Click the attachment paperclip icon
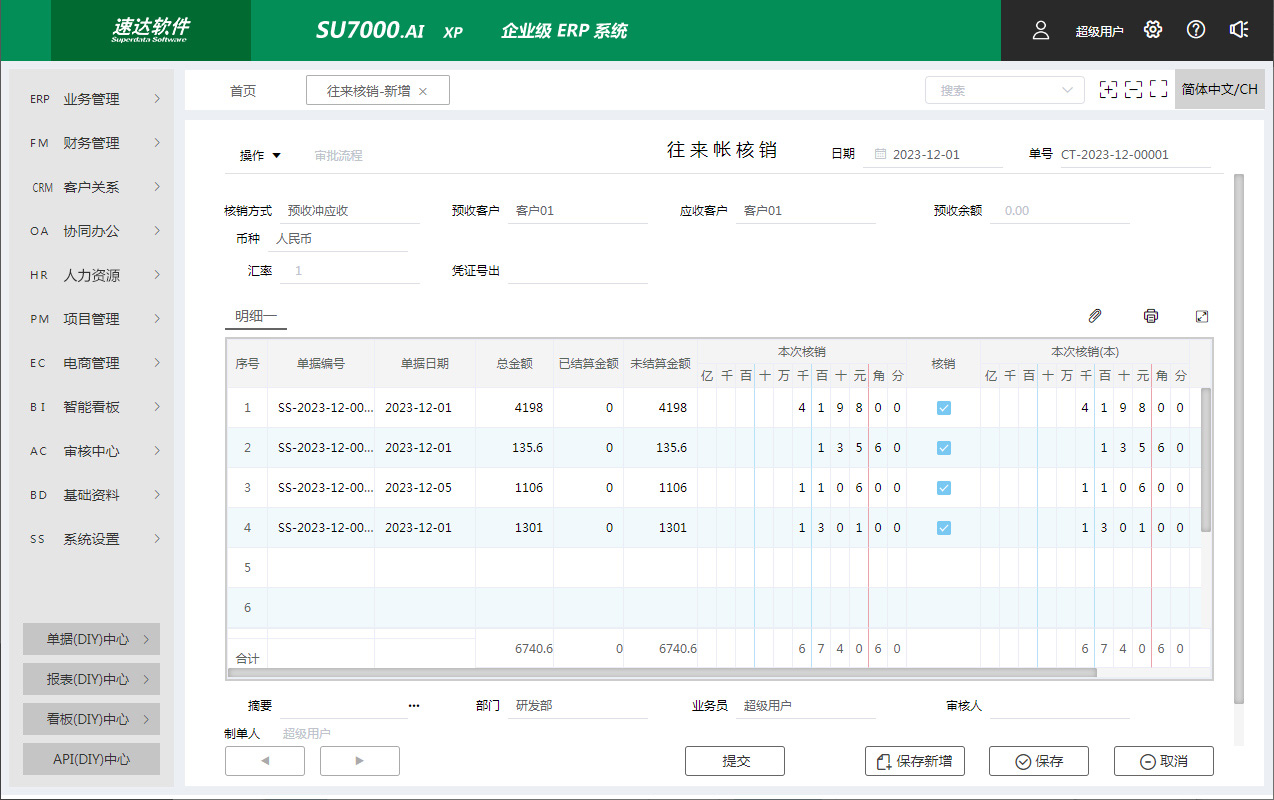The image size is (1274, 800). pyautogui.click(x=1095, y=316)
